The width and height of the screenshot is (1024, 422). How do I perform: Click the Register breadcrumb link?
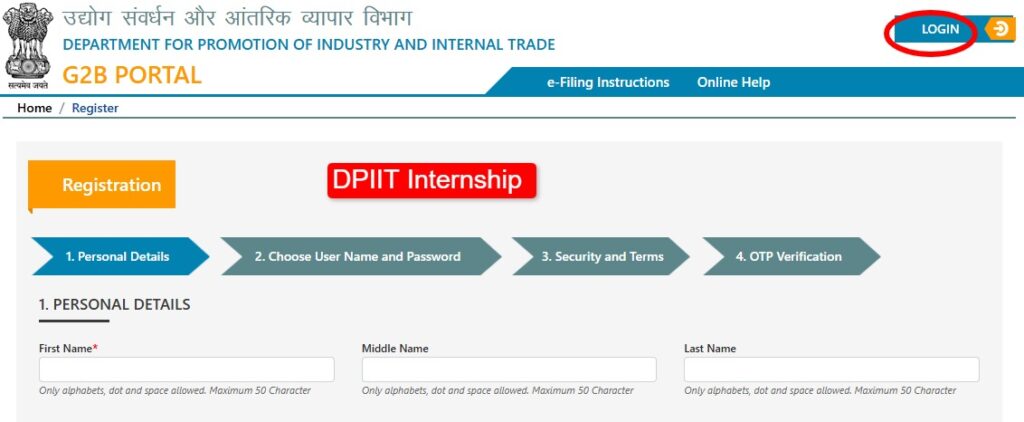coord(95,108)
